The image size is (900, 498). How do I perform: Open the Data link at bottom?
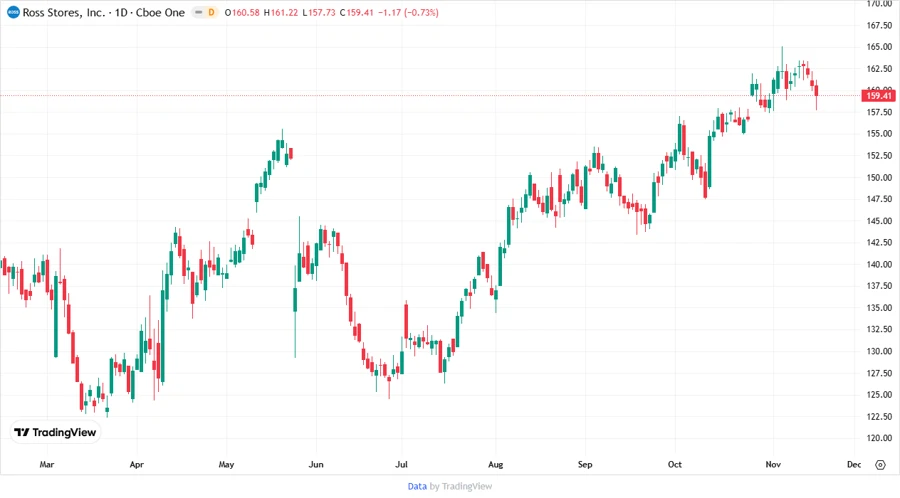417,486
